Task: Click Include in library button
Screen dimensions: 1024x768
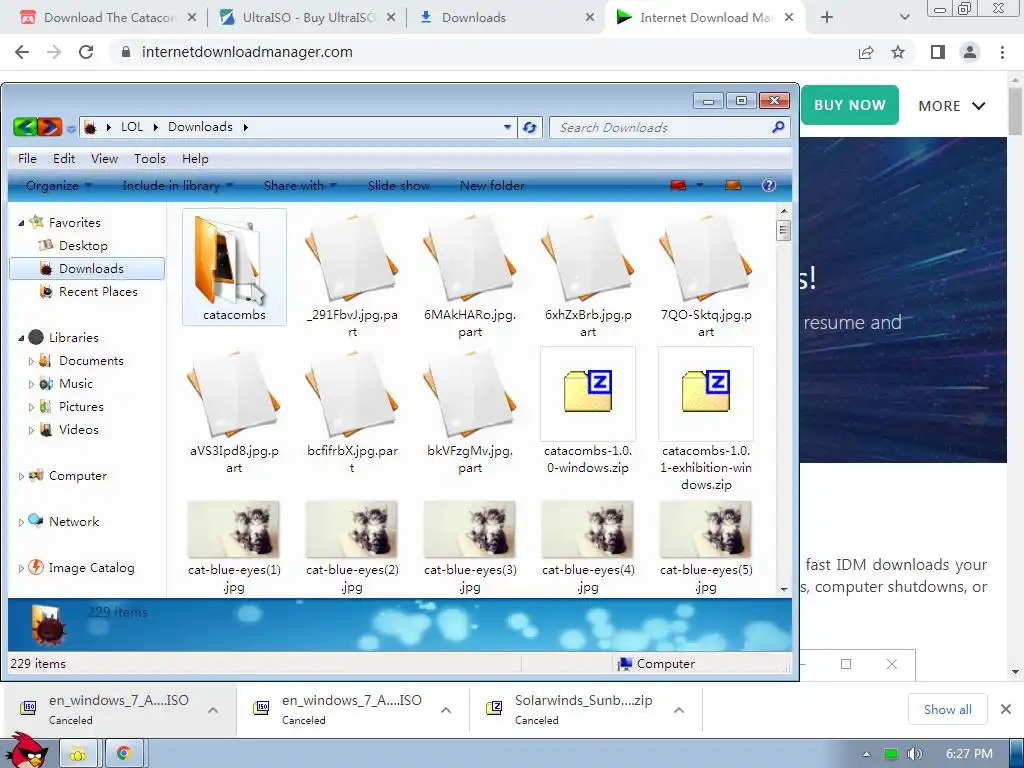Action: (x=177, y=185)
